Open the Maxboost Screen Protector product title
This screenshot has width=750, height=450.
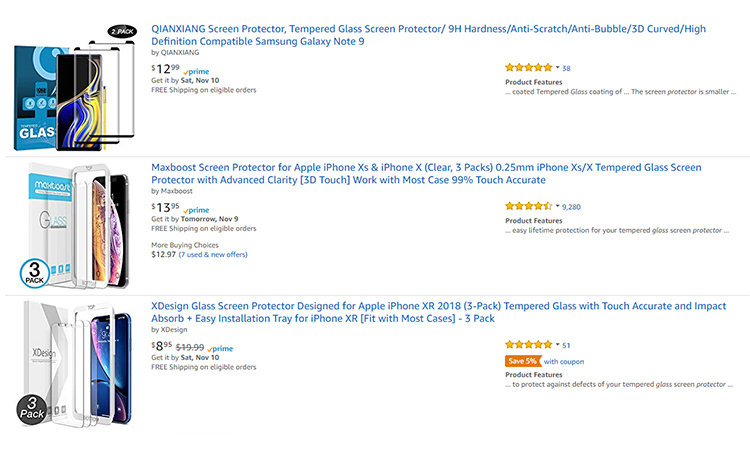[x=426, y=174]
